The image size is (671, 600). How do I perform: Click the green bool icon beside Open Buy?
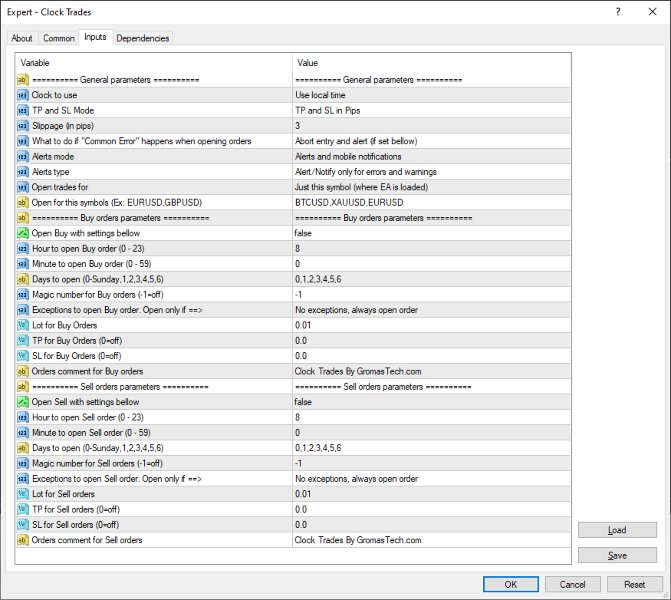23,233
